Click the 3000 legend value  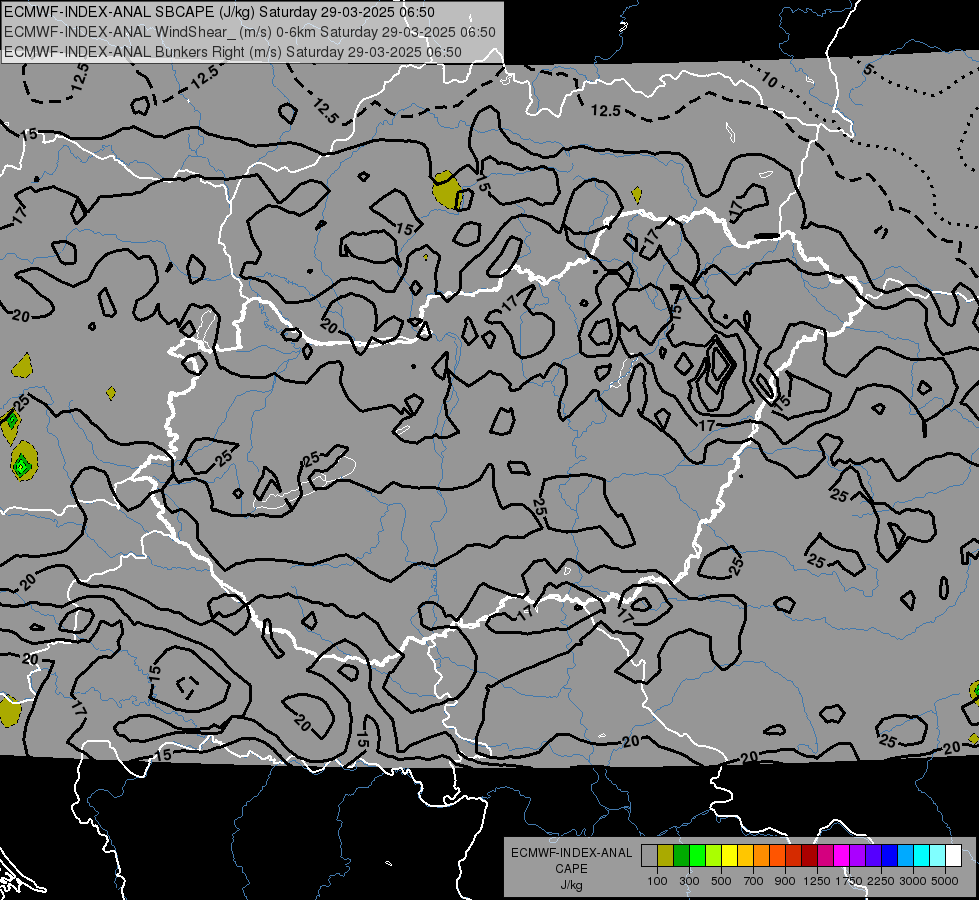[x=913, y=881]
